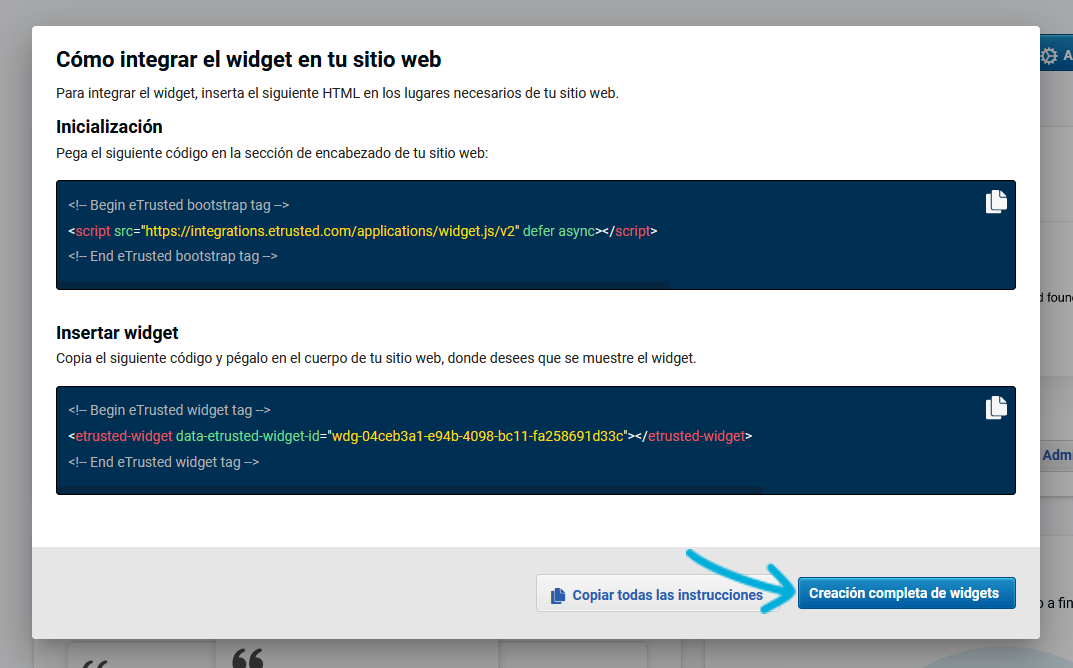The height and width of the screenshot is (668, 1073).
Task: Click Creación completa de widgets button
Action: pos(906,593)
